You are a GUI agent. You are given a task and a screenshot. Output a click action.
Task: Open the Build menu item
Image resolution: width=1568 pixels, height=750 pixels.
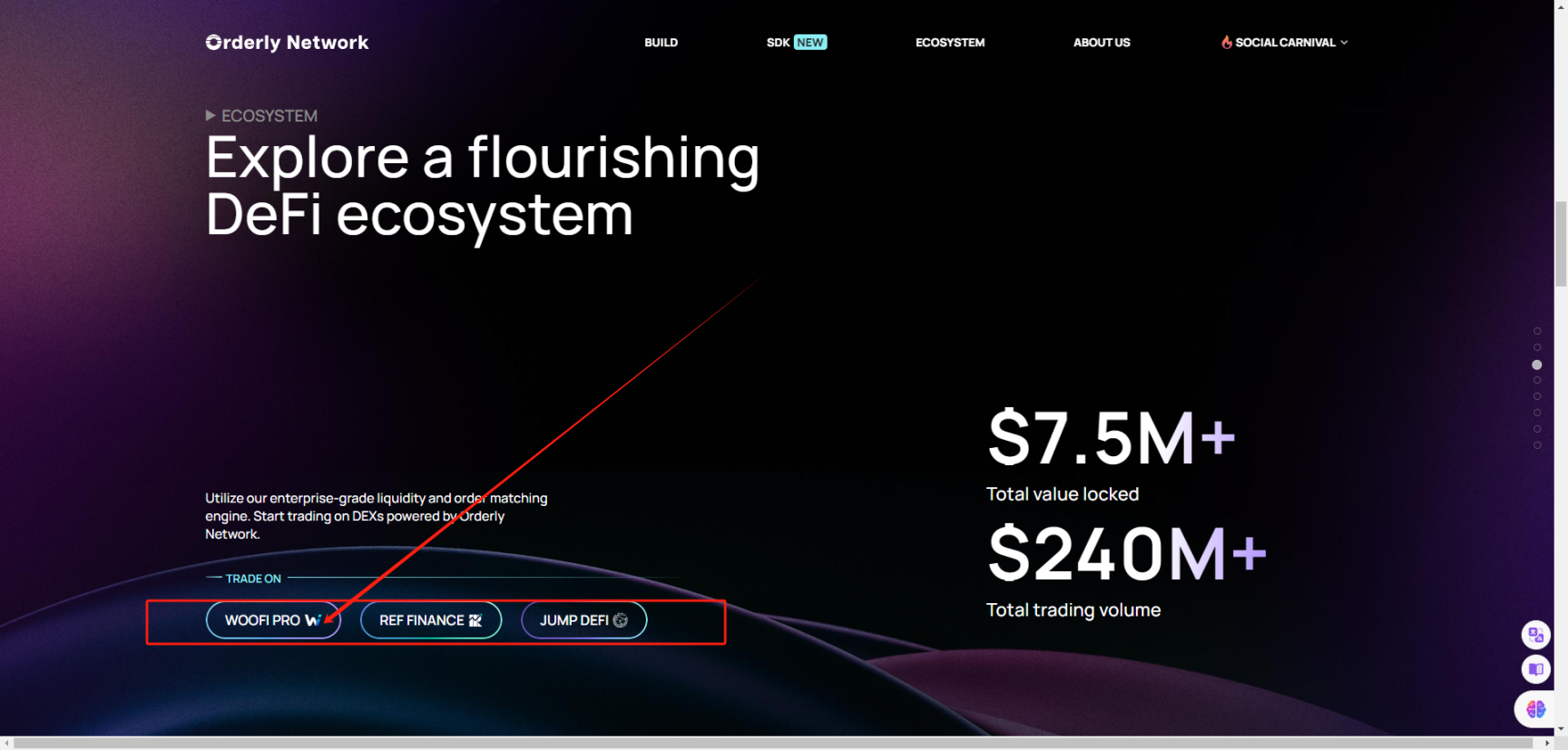(661, 43)
